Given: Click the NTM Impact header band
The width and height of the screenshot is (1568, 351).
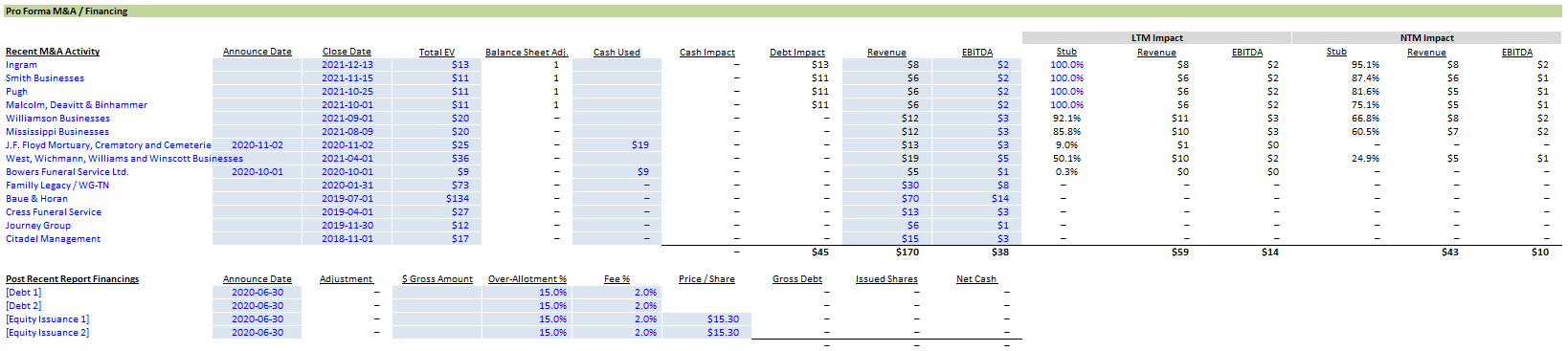Looking at the screenshot, I should point(1426,38).
